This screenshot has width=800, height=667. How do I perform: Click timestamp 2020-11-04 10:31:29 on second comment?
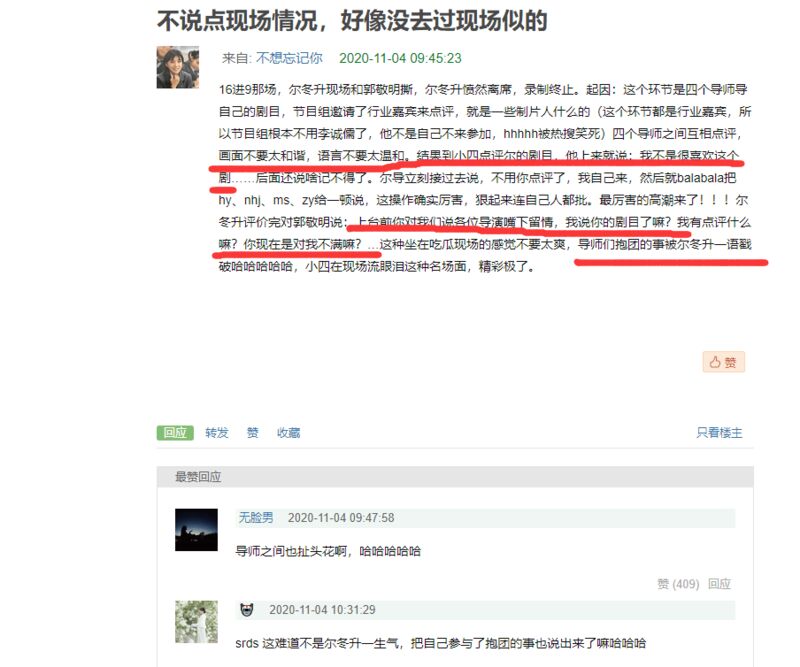[x=322, y=609]
